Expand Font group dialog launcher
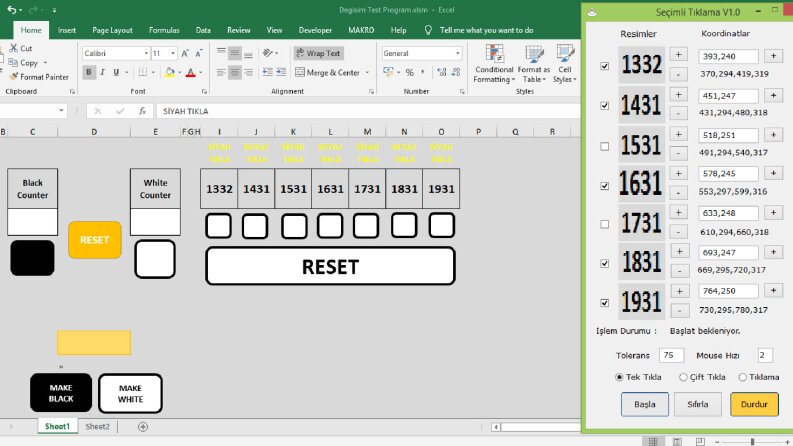This screenshot has height=446, width=793. [204, 92]
